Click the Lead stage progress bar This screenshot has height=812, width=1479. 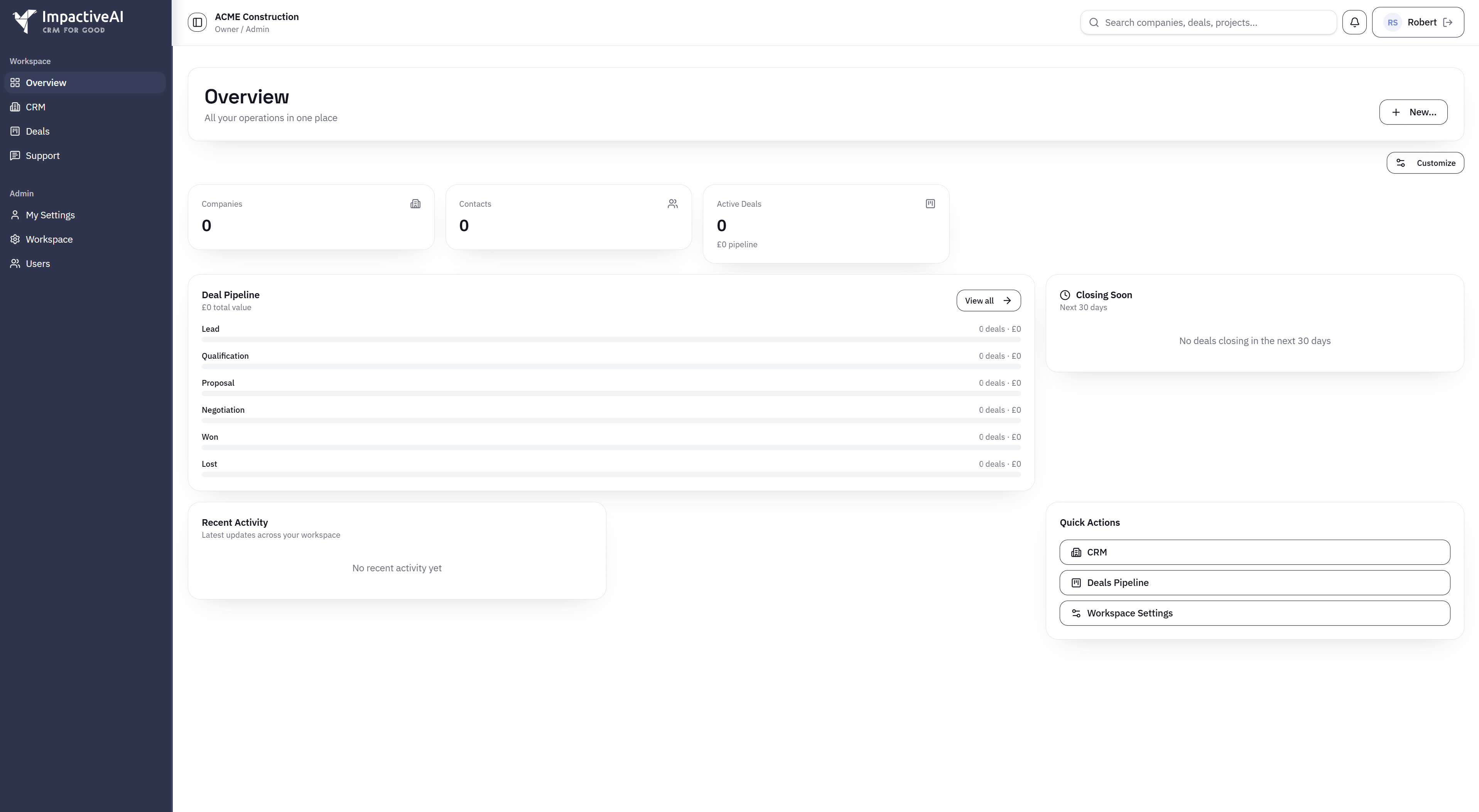(611, 339)
